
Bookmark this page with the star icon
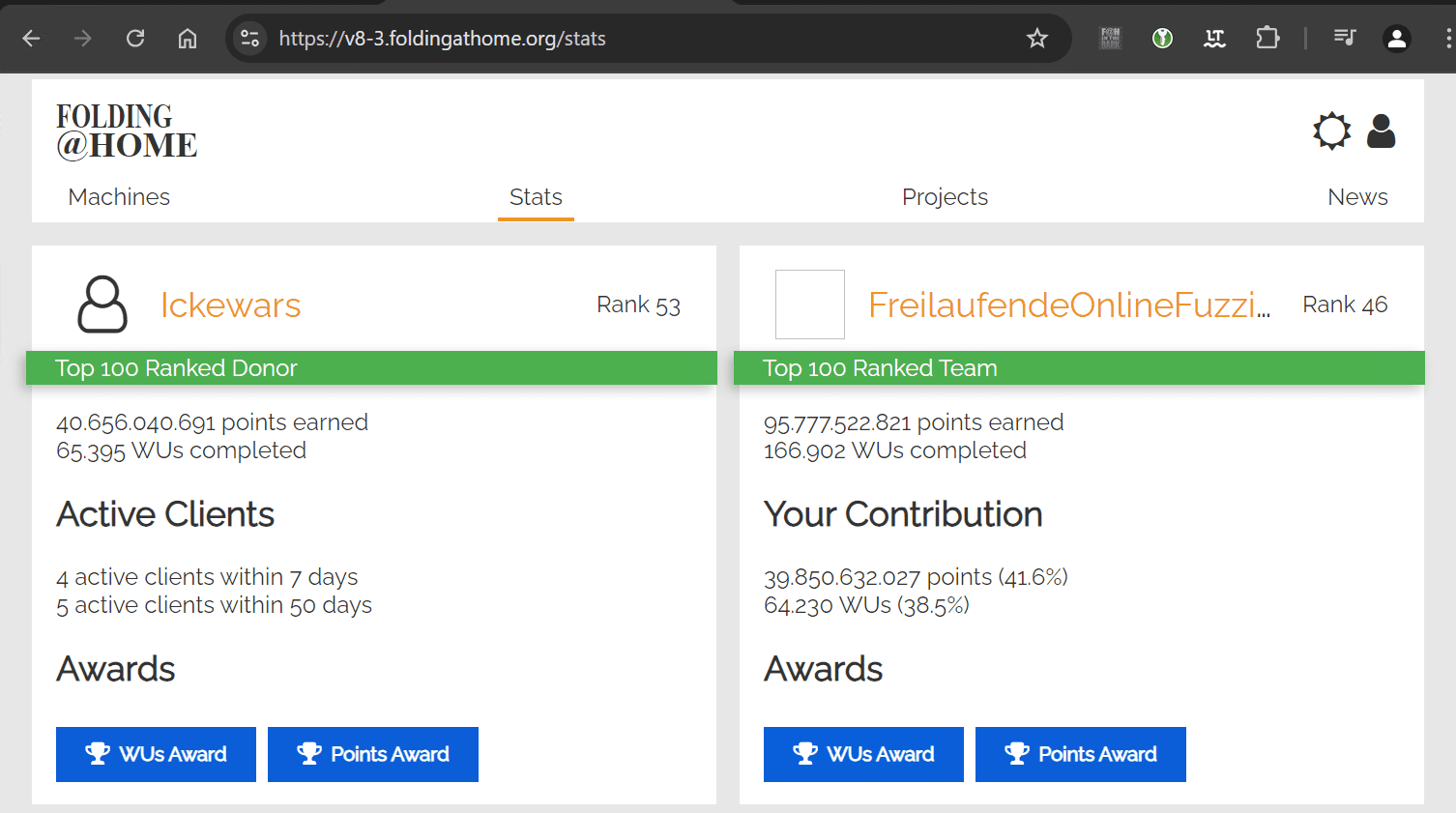click(1037, 39)
